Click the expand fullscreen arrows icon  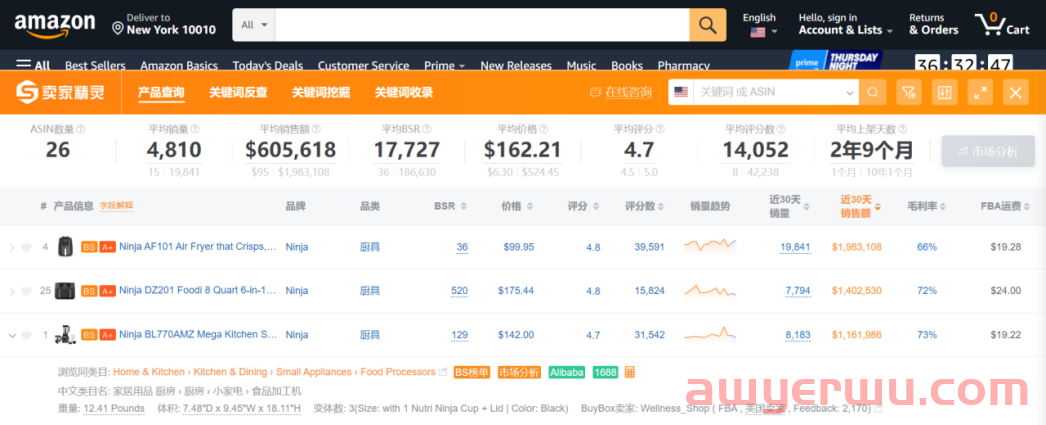[980, 92]
